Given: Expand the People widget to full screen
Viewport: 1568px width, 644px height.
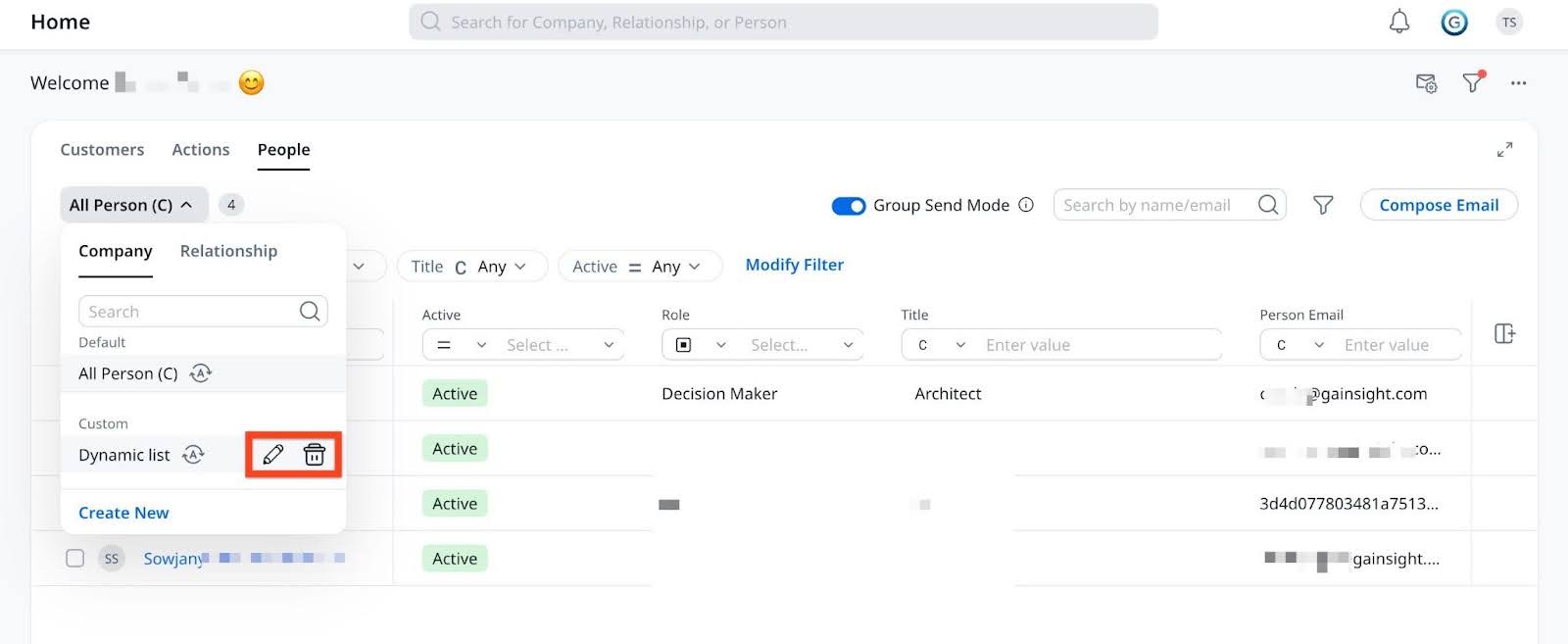Looking at the screenshot, I should pos(1504,149).
